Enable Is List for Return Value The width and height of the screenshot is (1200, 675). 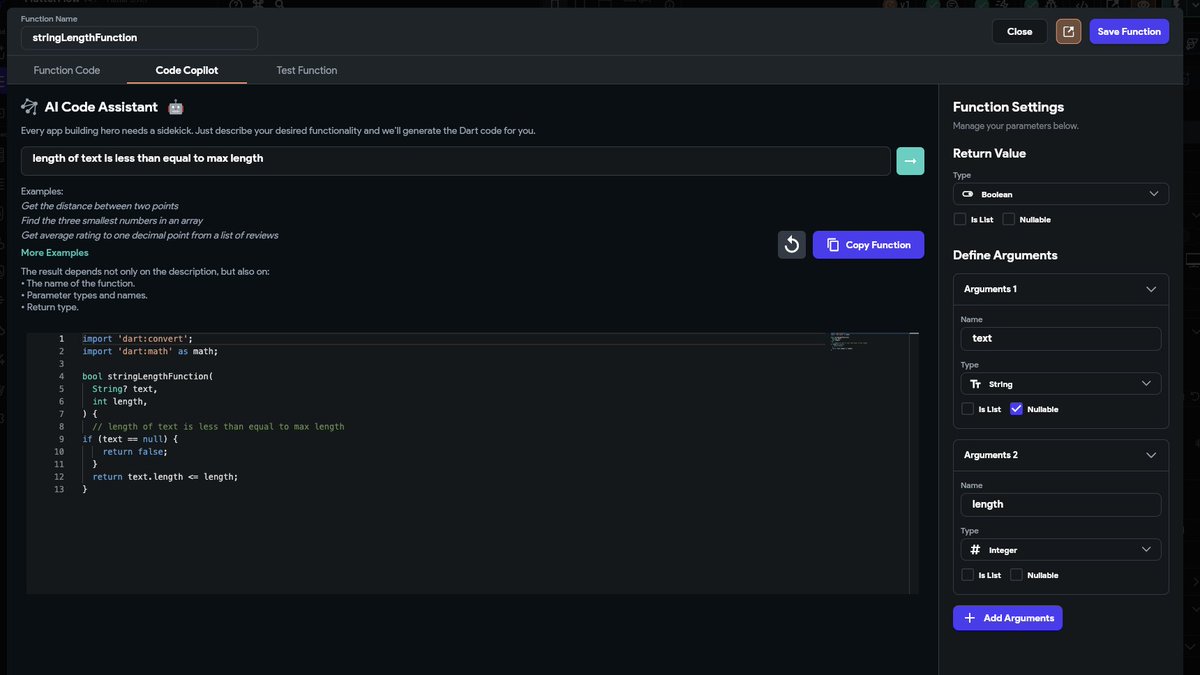(961, 219)
